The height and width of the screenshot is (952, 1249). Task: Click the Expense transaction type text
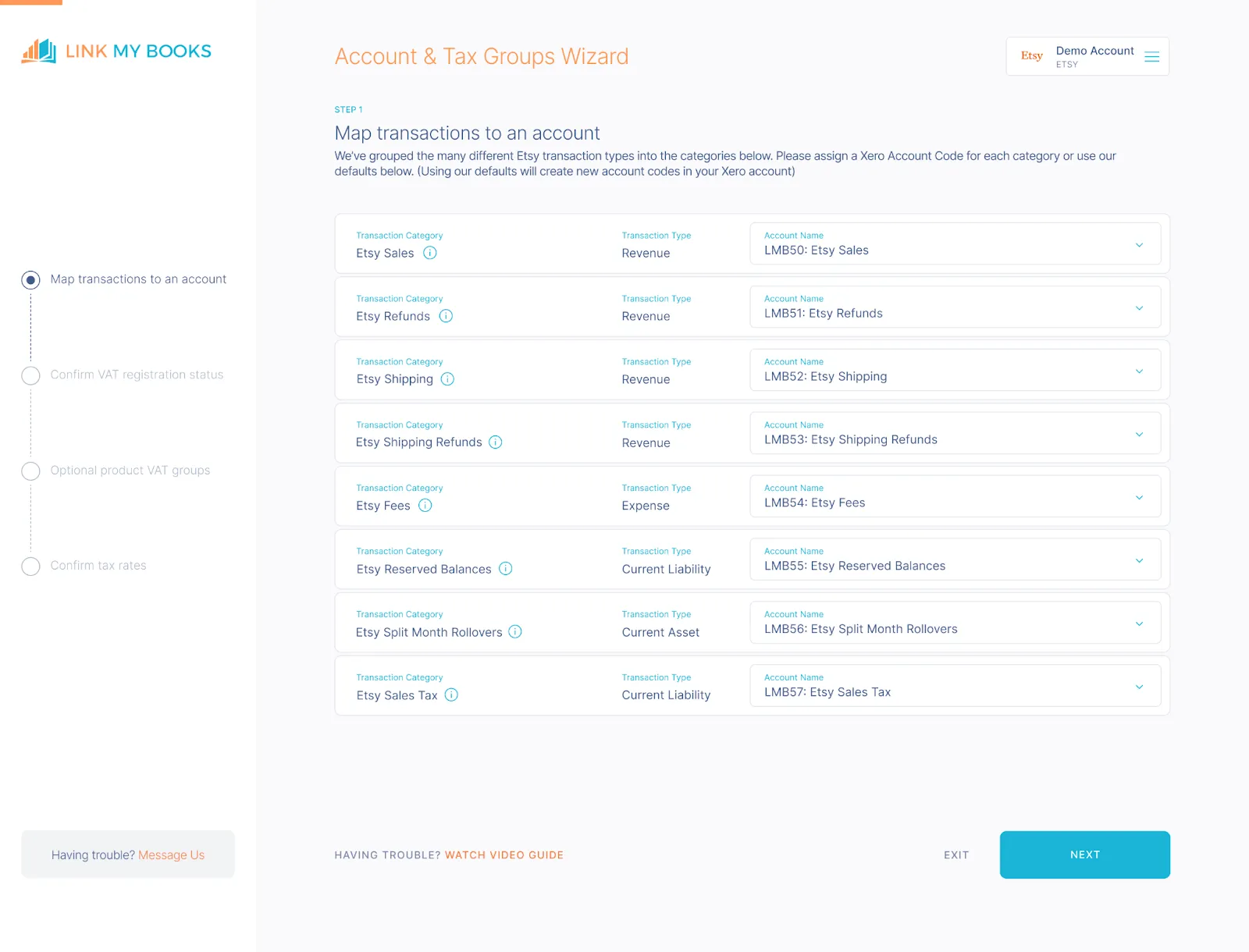click(646, 506)
